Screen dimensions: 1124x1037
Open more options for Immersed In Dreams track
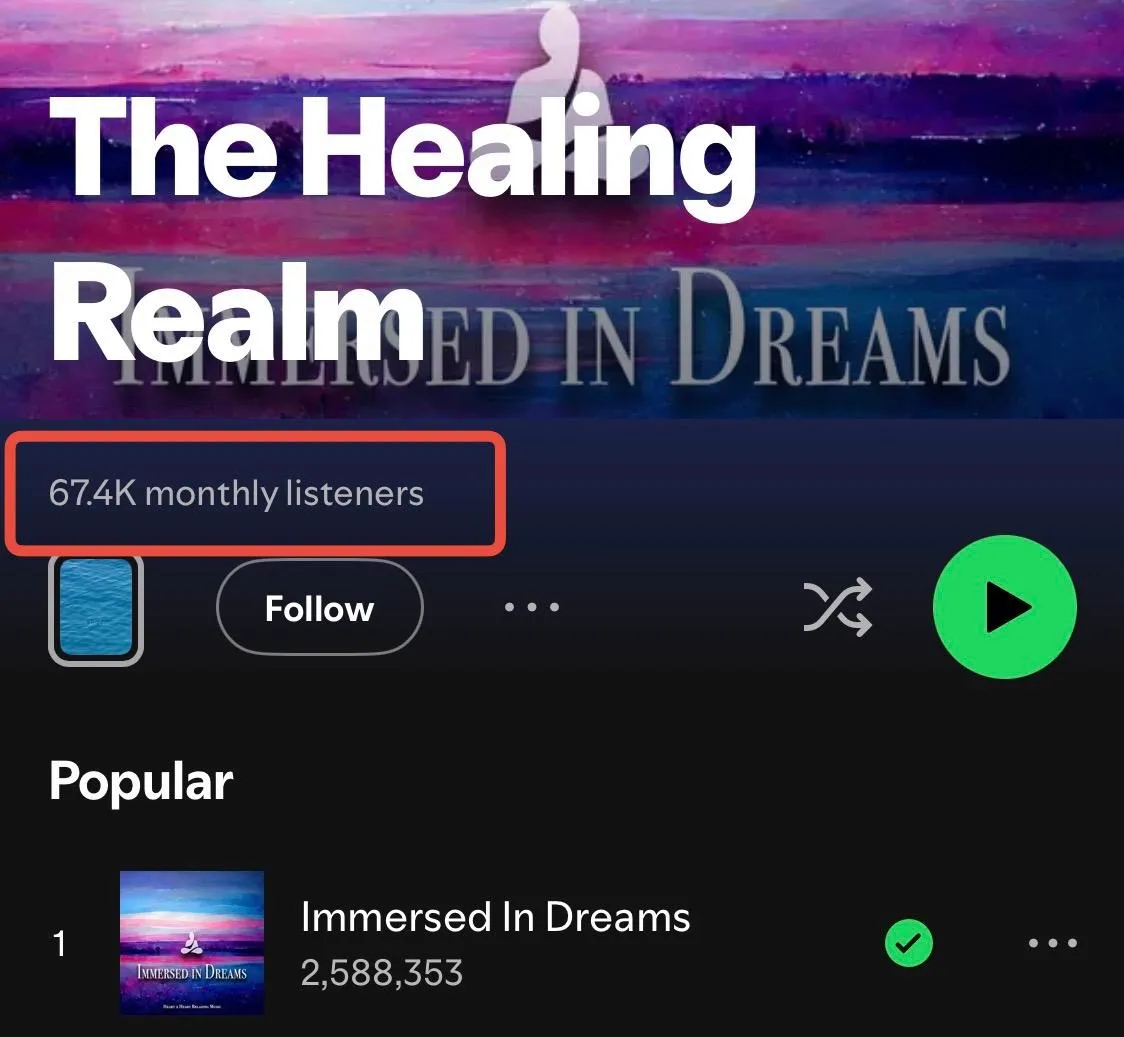pyautogui.click(x=1052, y=942)
